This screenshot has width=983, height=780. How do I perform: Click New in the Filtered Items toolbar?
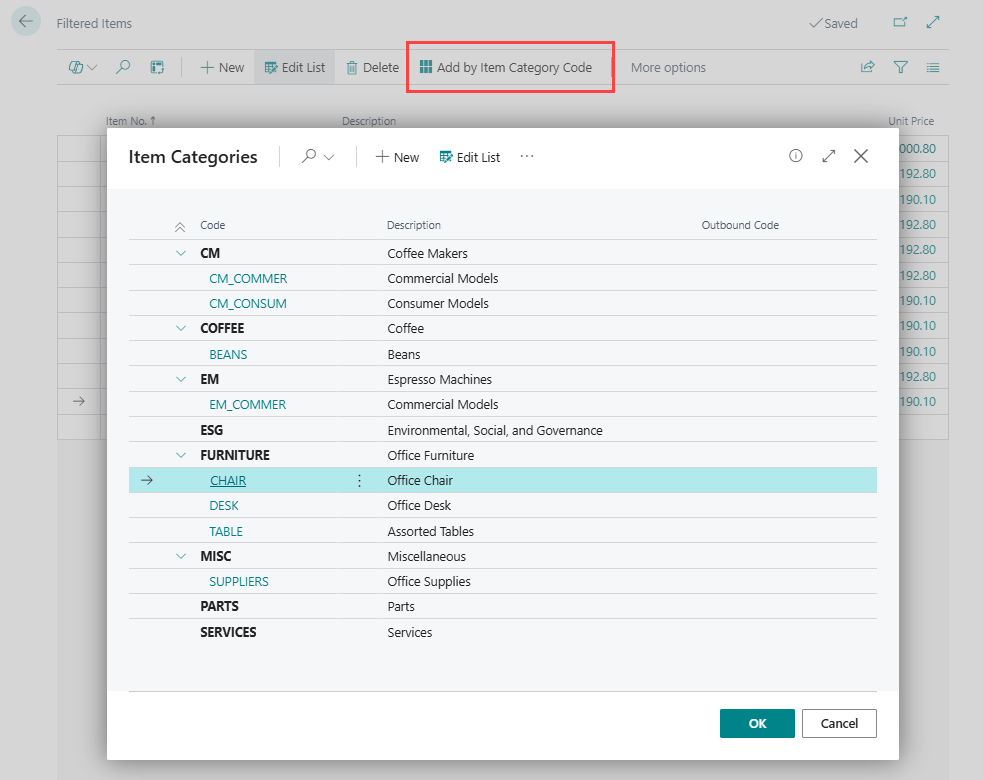point(222,67)
